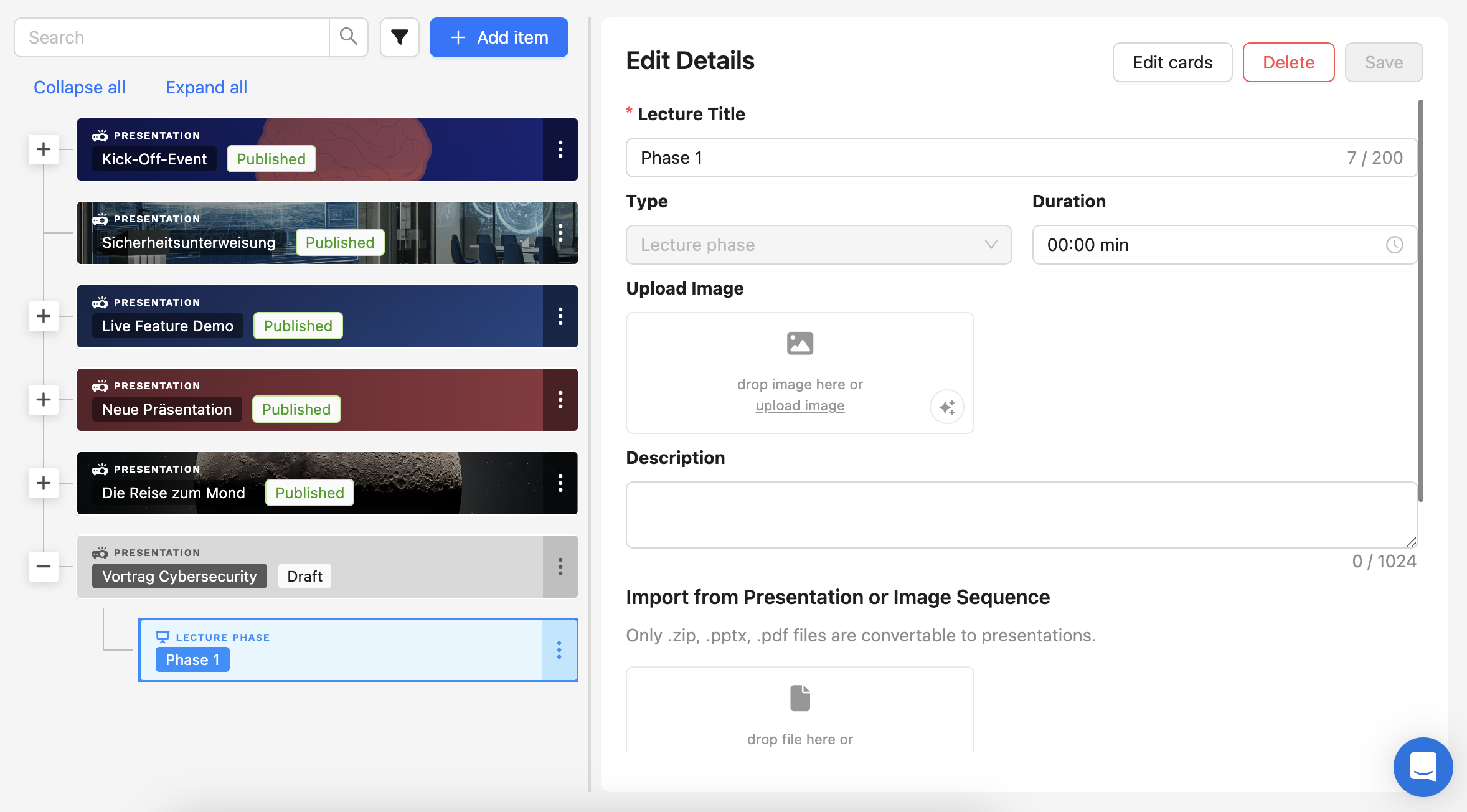Toggle the Published badge on Live Feature Demo
Viewport: 1467px width, 812px height.
coord(297,324)
